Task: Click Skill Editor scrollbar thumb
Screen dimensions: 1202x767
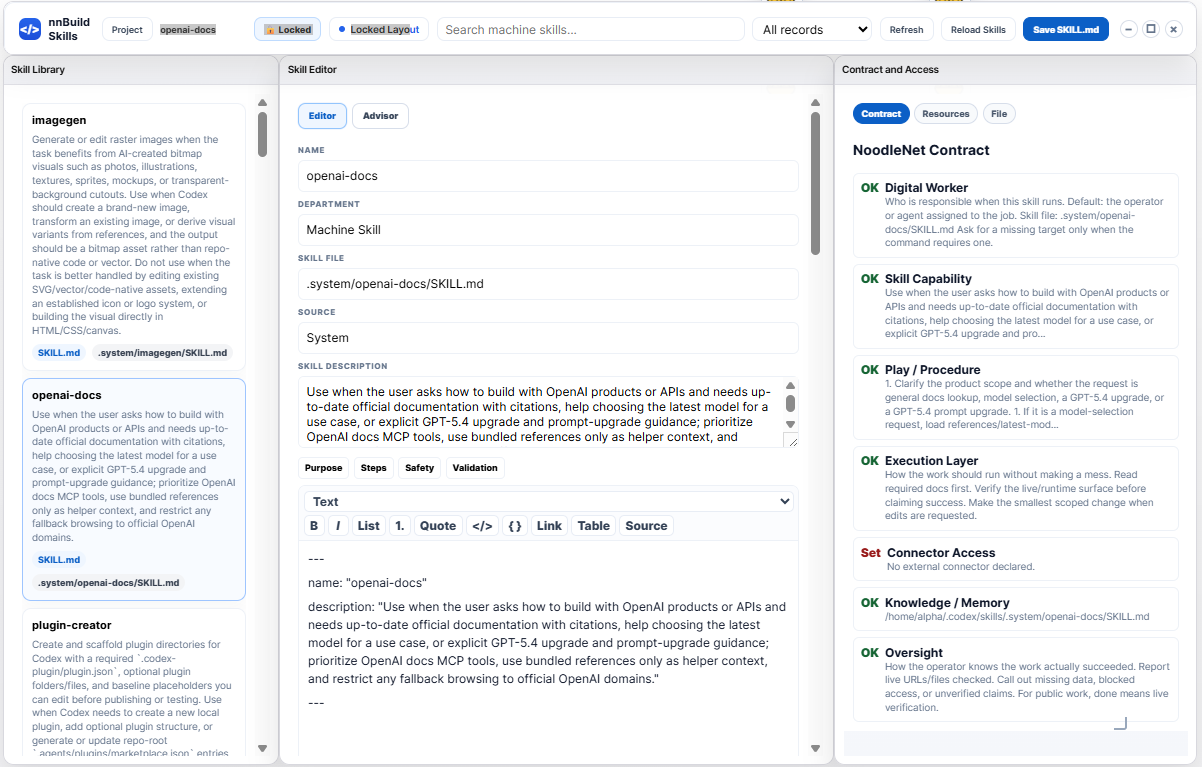Action: [x=815, y=183]
